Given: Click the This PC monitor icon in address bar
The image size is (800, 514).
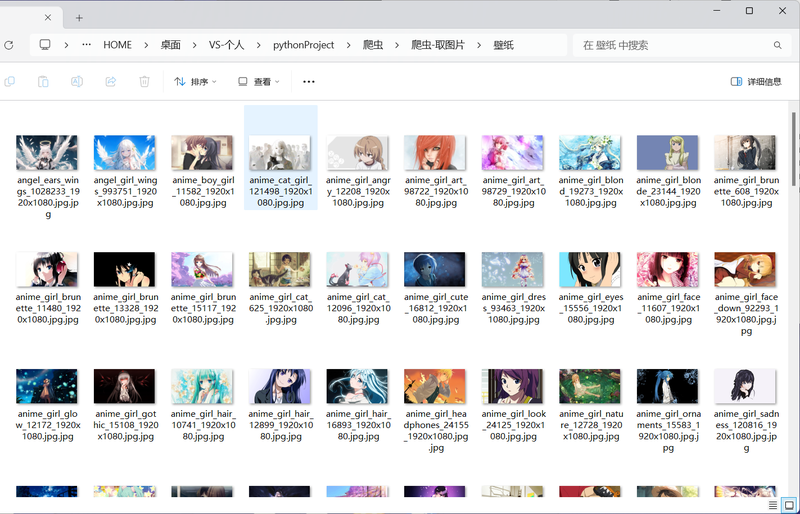Looking at the screenshot, I should [45, 45].
